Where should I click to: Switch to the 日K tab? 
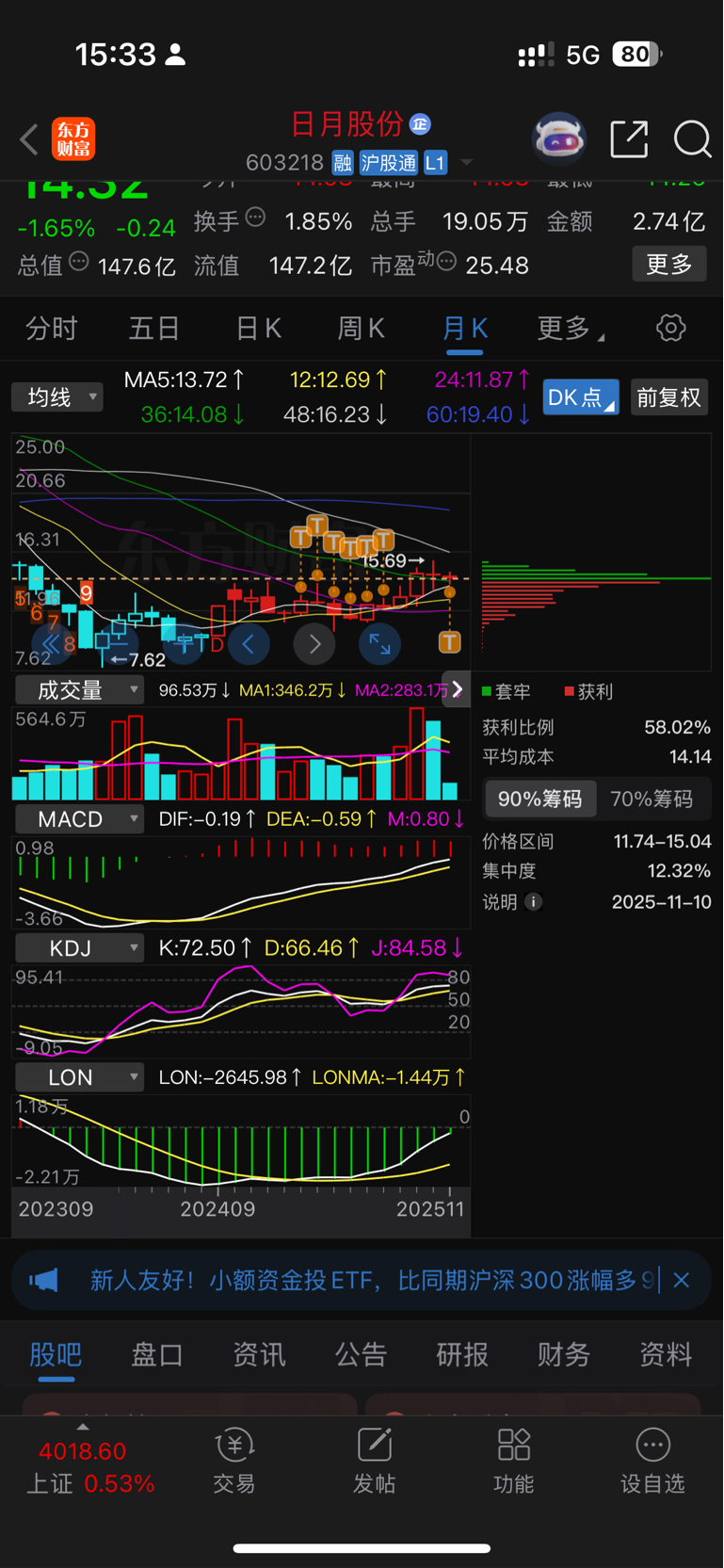click(x=258, y=329)
